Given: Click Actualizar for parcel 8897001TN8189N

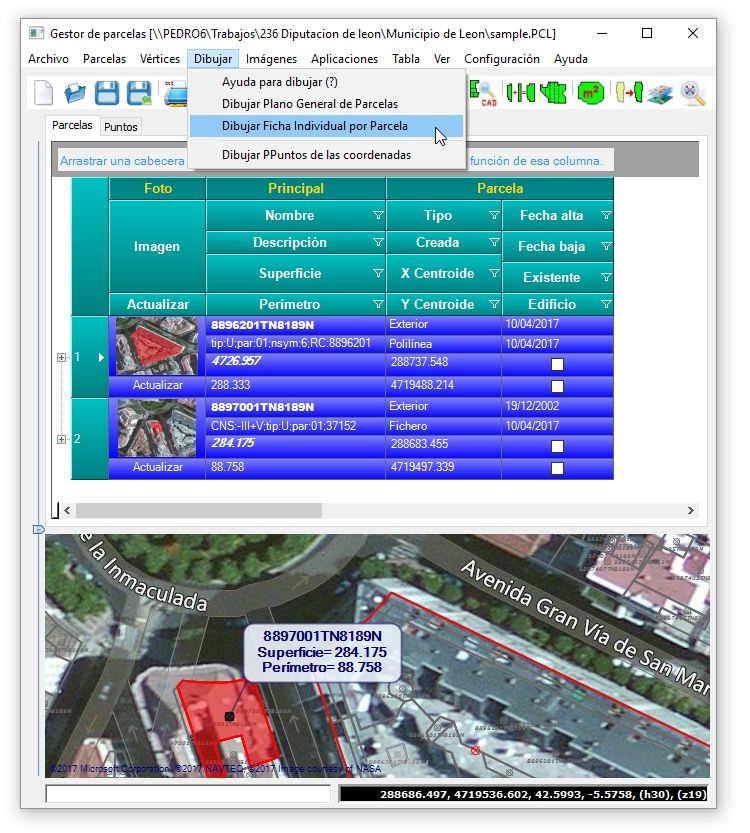Looking at the screenshot, I should [157, 467].
